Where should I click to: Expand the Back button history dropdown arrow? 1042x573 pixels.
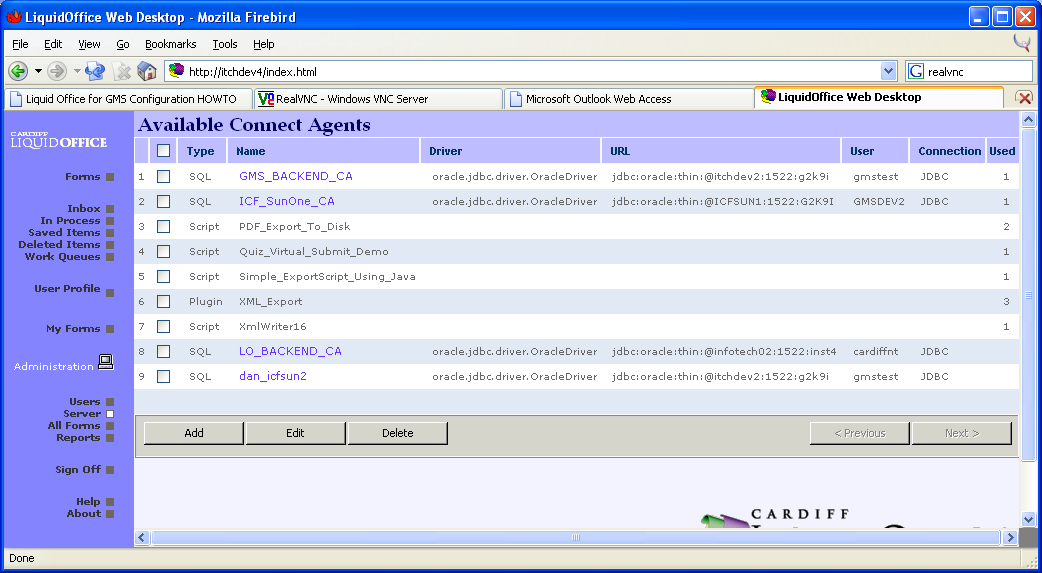(x=38, y=71)
